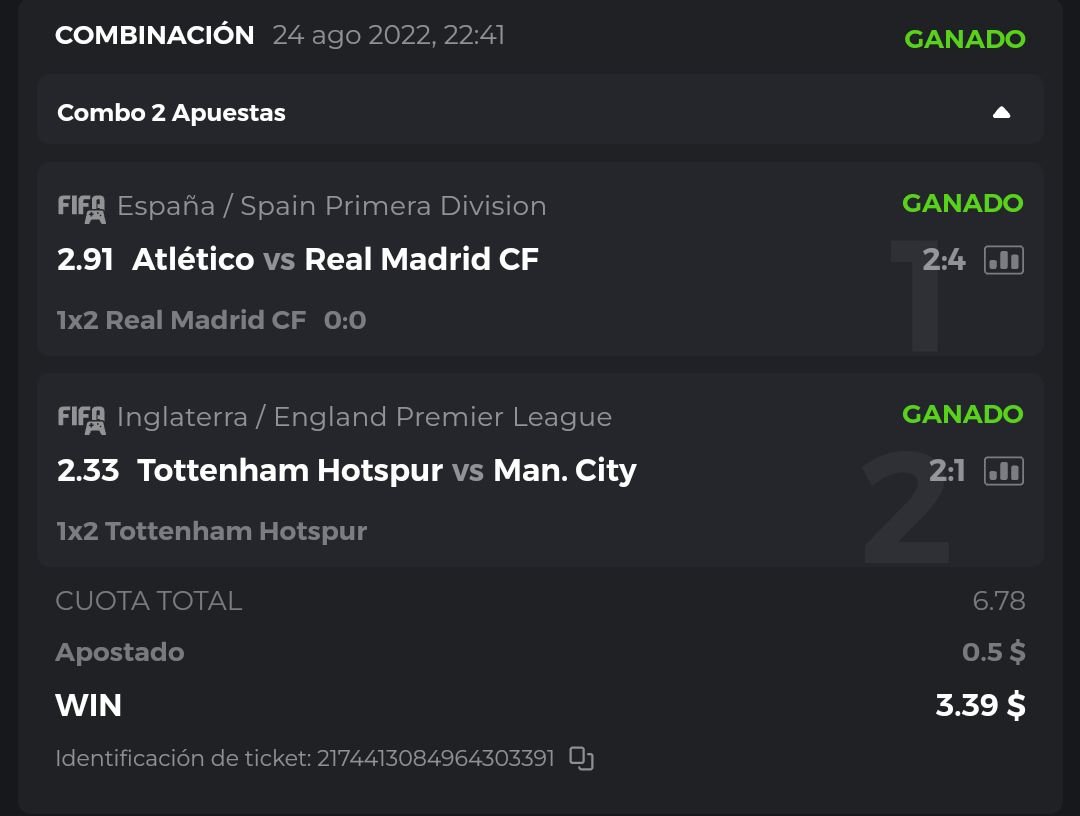The width and height of the screenshot is (1080, 816).
Task: Select Inglaterra / England Premier League league
Action: (364, 417)
